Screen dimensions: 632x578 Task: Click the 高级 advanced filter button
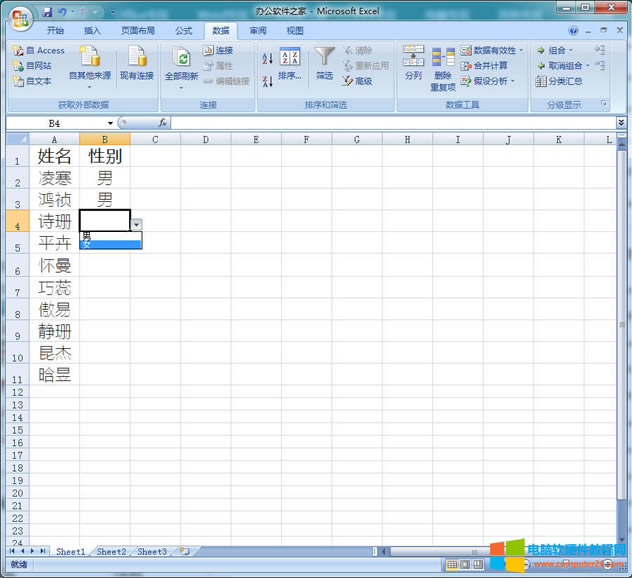358,81
